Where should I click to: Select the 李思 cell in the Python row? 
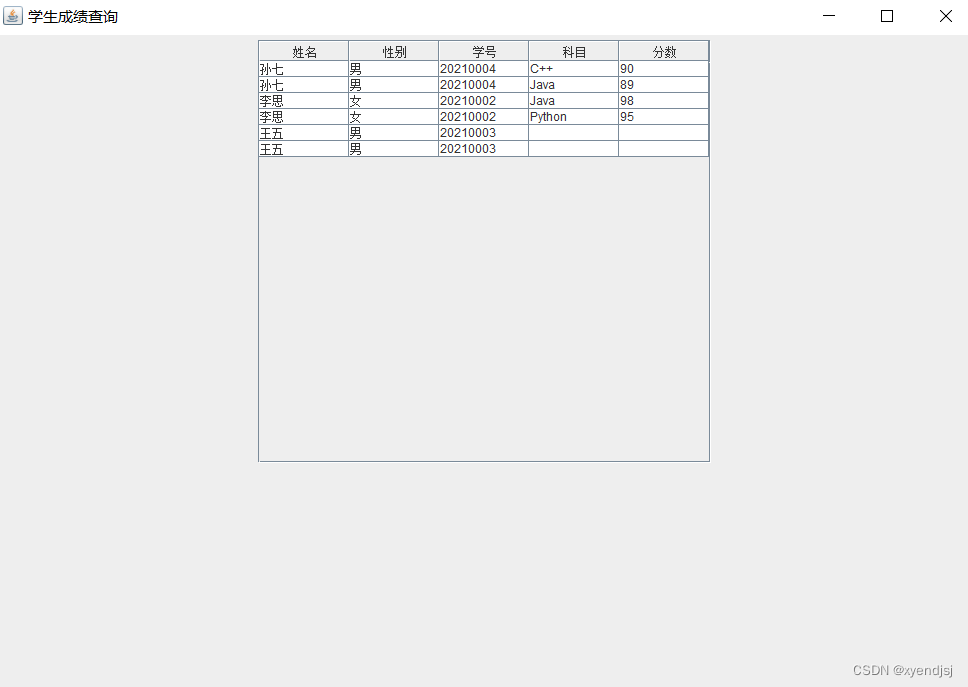click(304, 117)
